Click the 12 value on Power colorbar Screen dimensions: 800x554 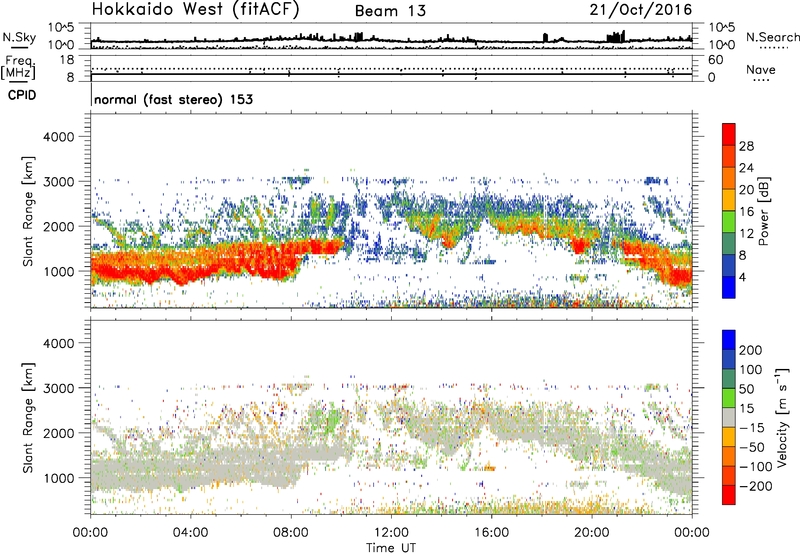[x=746, y=234]
